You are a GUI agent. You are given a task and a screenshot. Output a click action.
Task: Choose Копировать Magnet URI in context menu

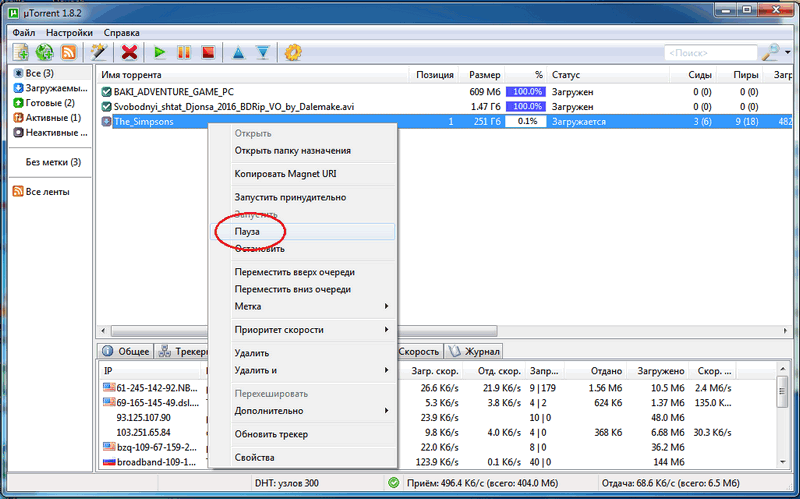coord(303,173)
